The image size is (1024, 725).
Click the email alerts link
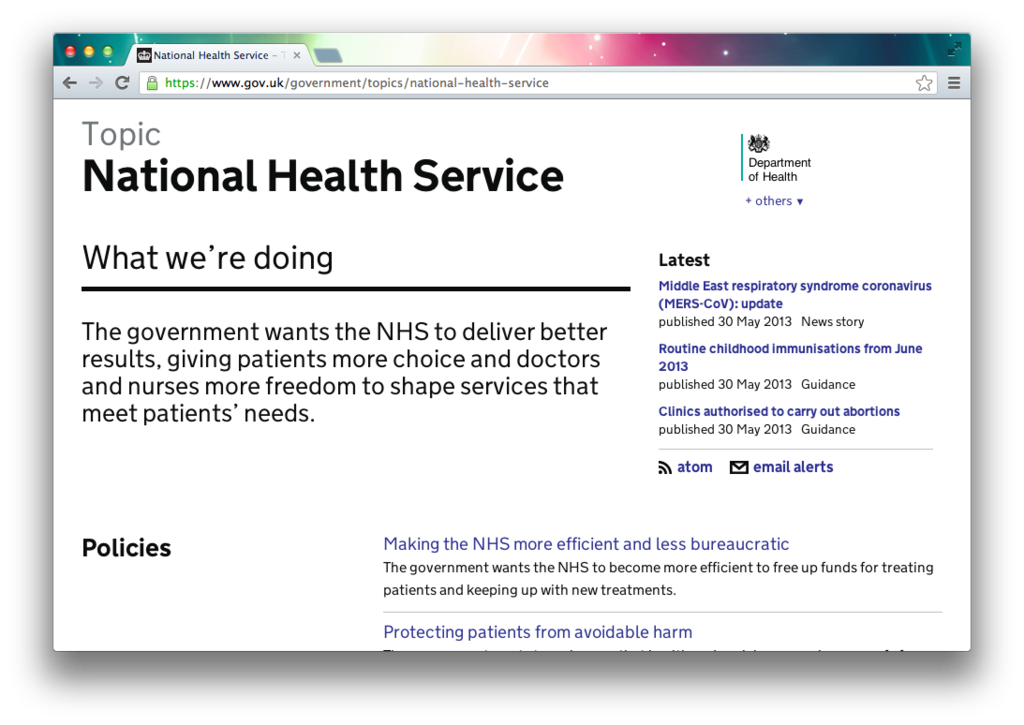(793, 468)
